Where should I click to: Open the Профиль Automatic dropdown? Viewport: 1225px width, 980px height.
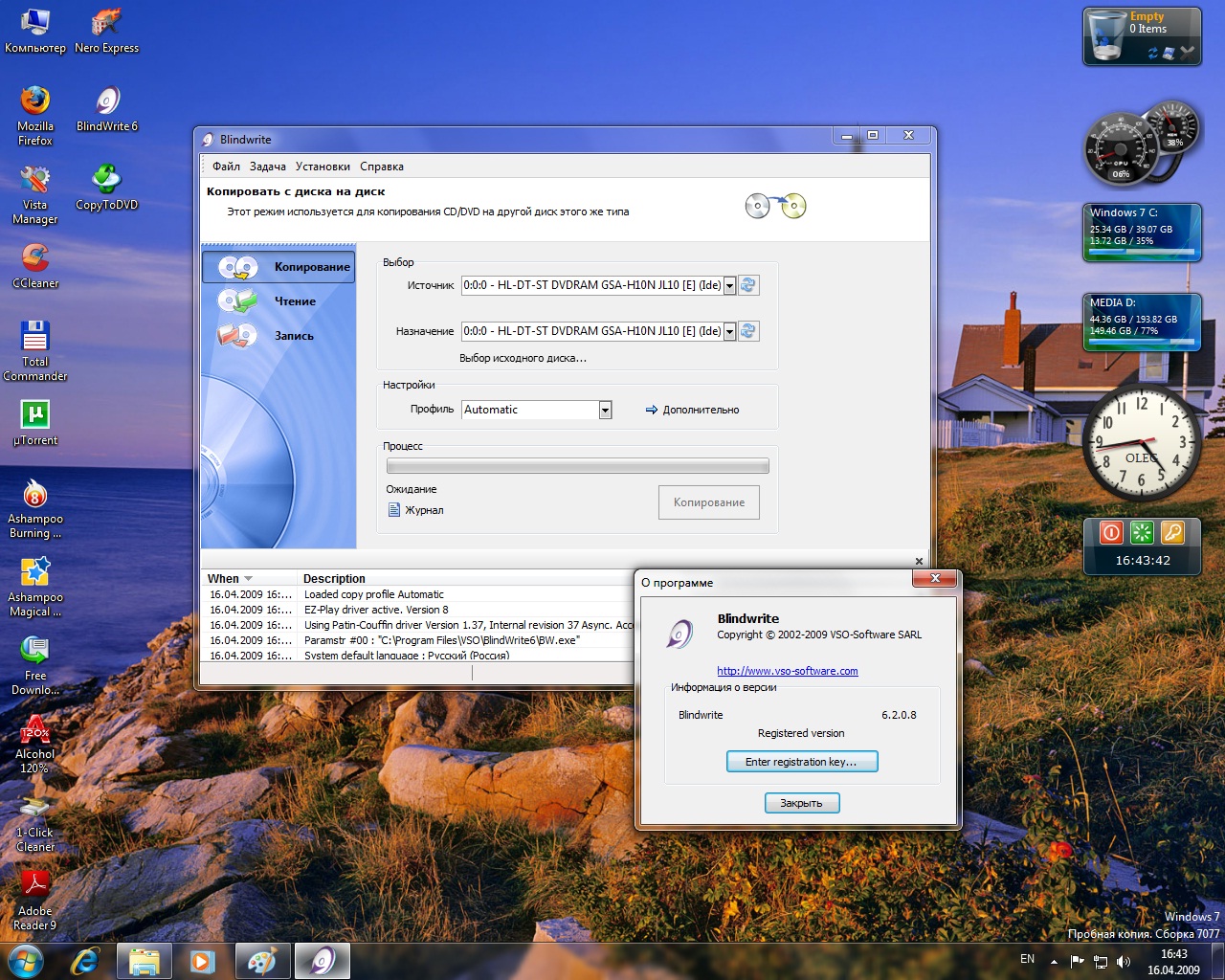tap(605, 410)
